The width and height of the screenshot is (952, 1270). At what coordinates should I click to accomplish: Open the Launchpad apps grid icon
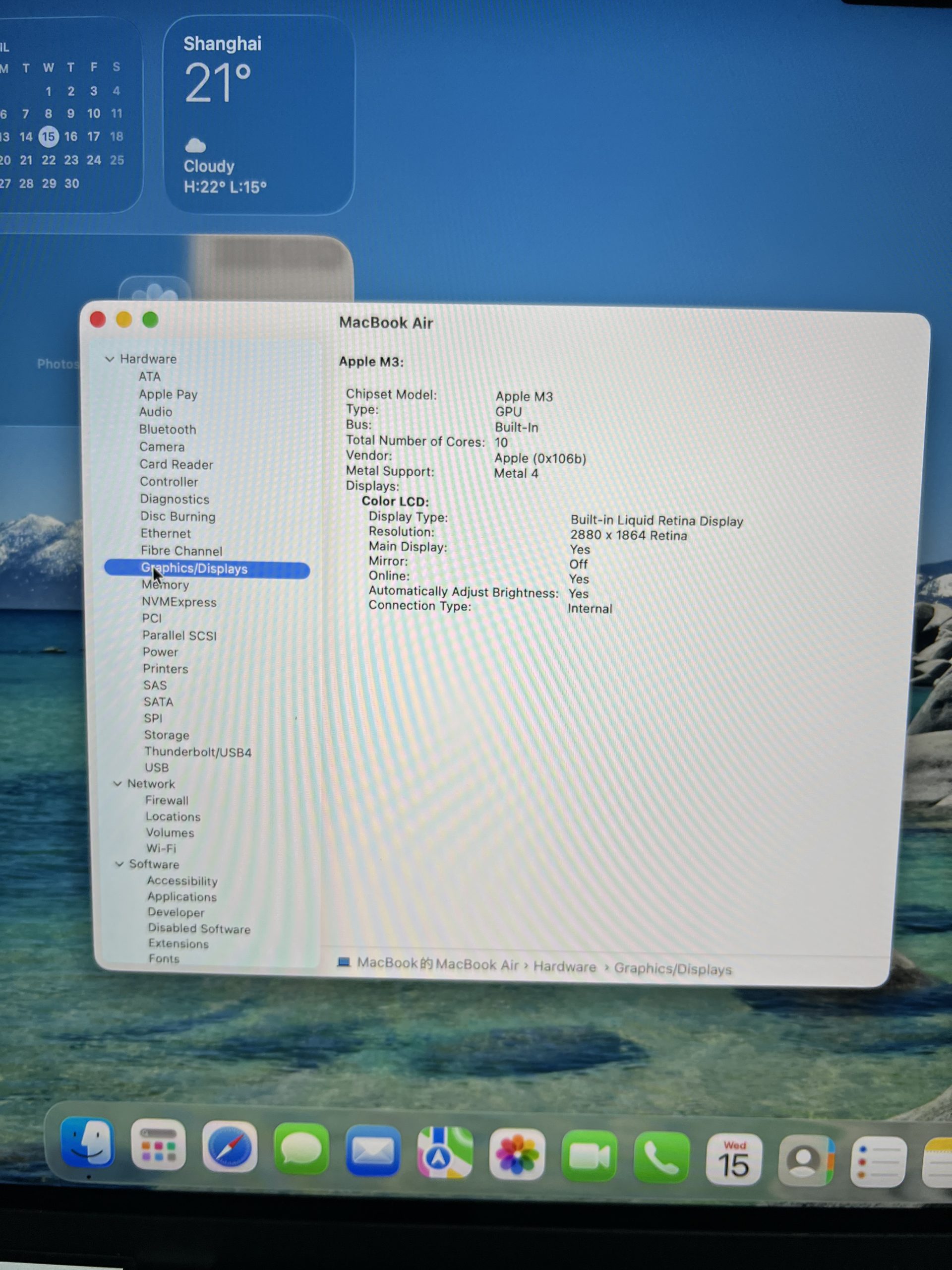pyautogui.click(x=158, y=1145)
